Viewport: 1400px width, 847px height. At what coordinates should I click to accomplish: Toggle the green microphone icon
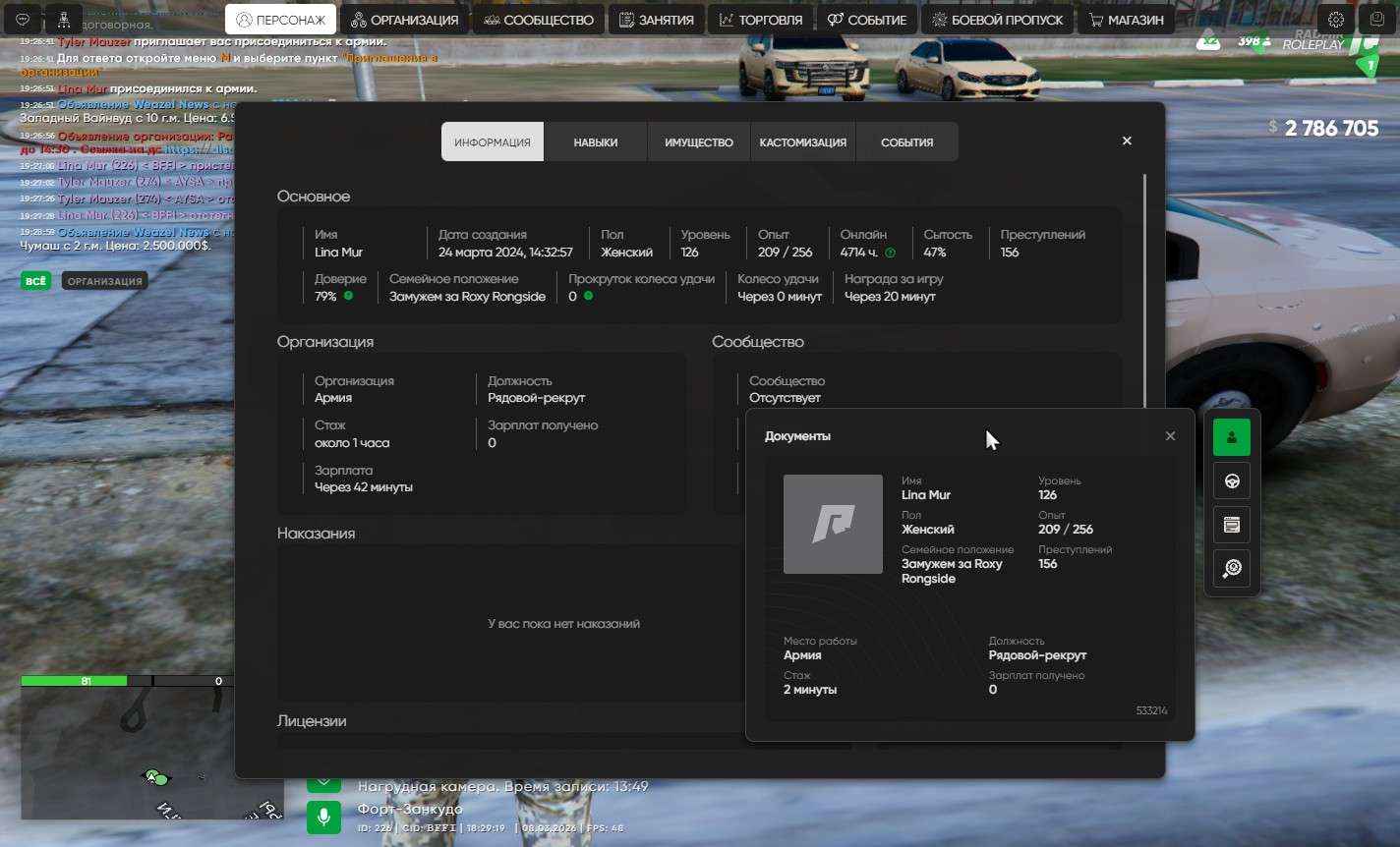point(323,818)
